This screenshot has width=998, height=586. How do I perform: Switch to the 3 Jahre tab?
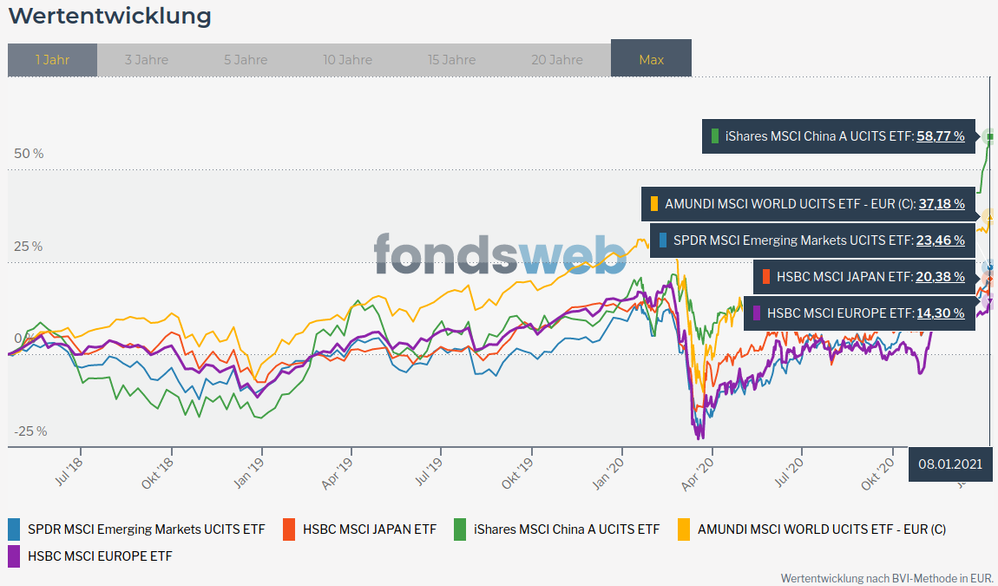[146, 60]
